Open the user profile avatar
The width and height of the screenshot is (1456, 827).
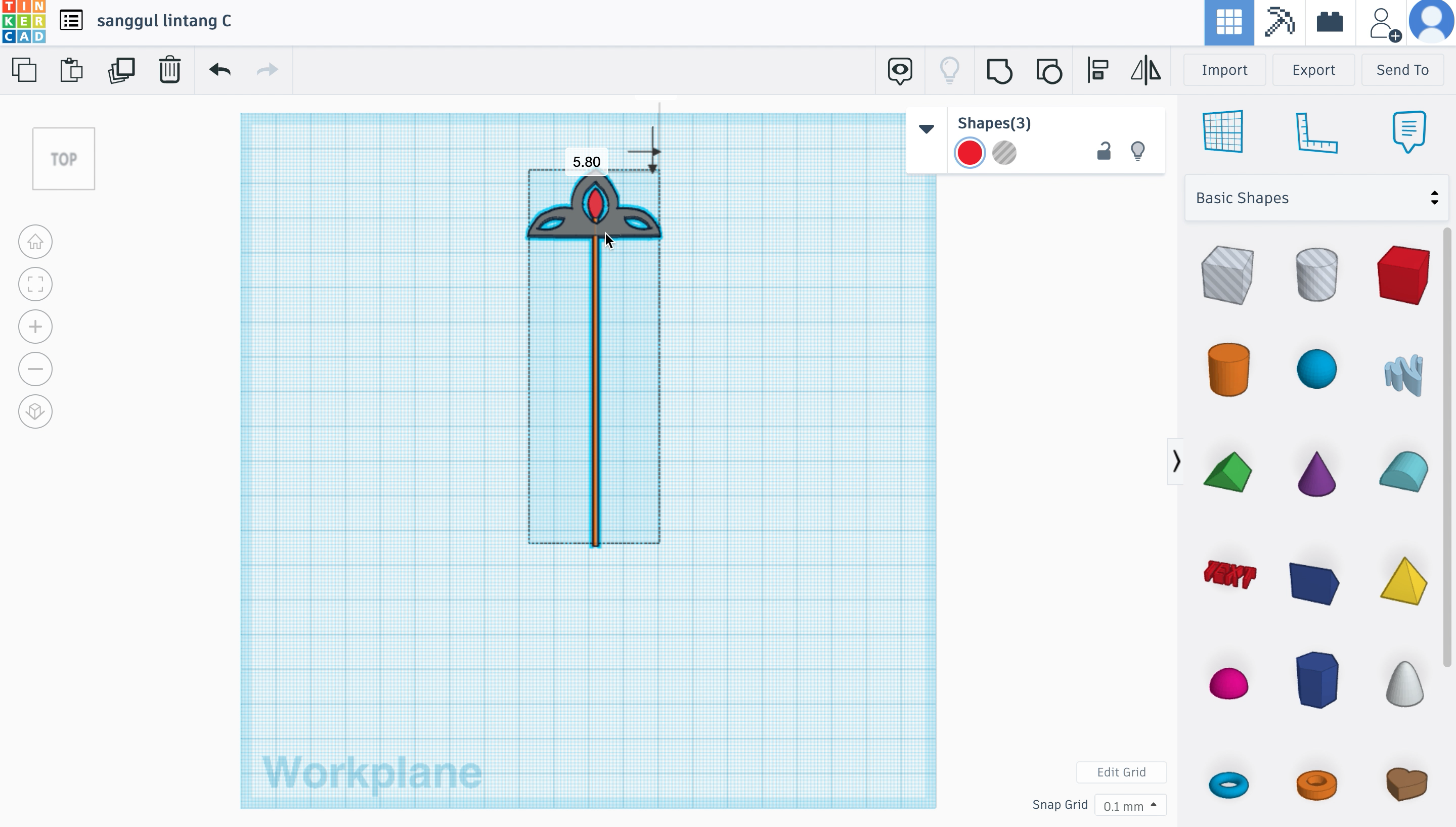[x=1432, y=21]
